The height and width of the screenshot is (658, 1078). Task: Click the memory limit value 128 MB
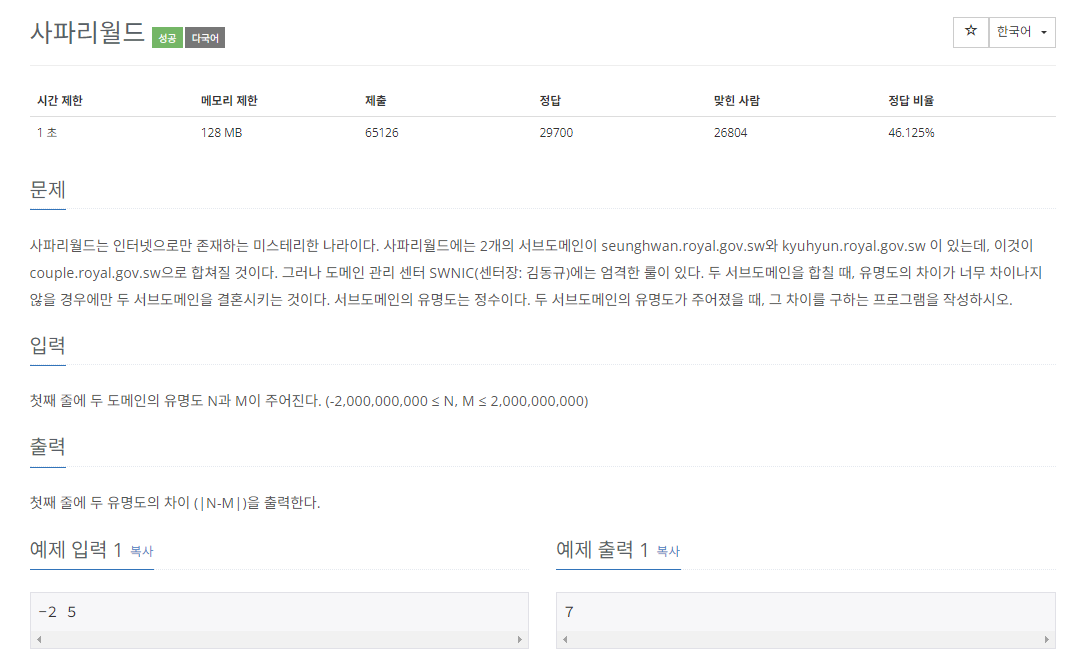221,133
